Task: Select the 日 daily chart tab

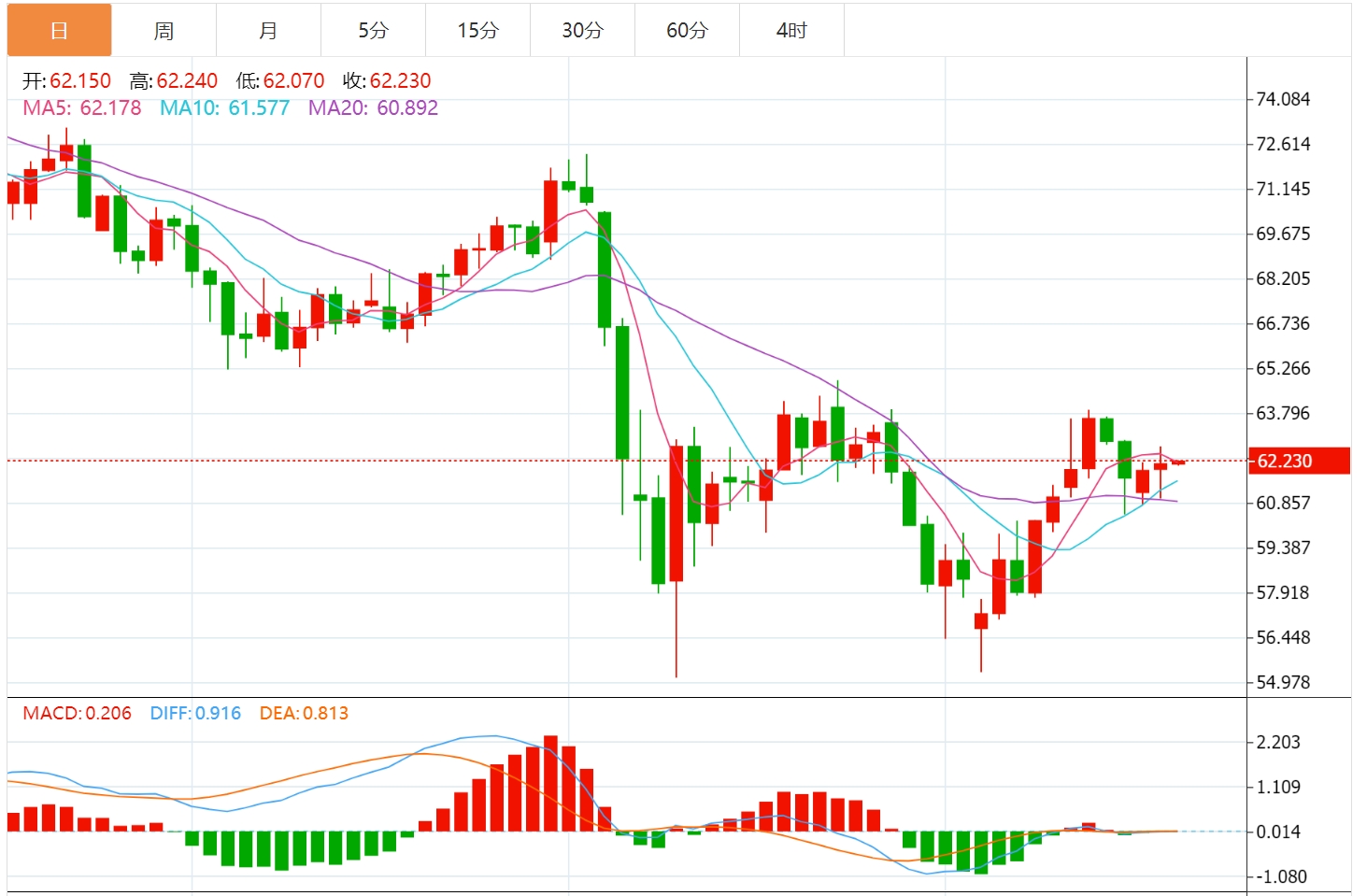Action: click(x=59, y=31)
